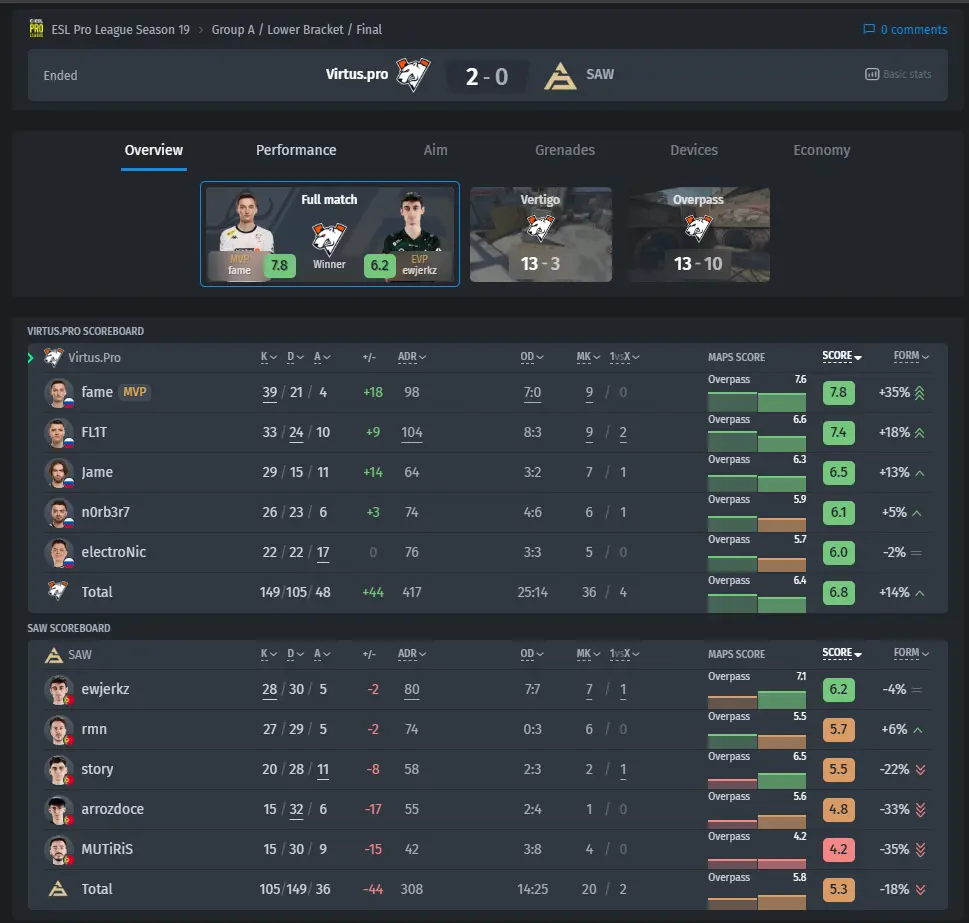Click story's player avatar
The width and height of the screenshot is (969, 923).
[59, 770]
